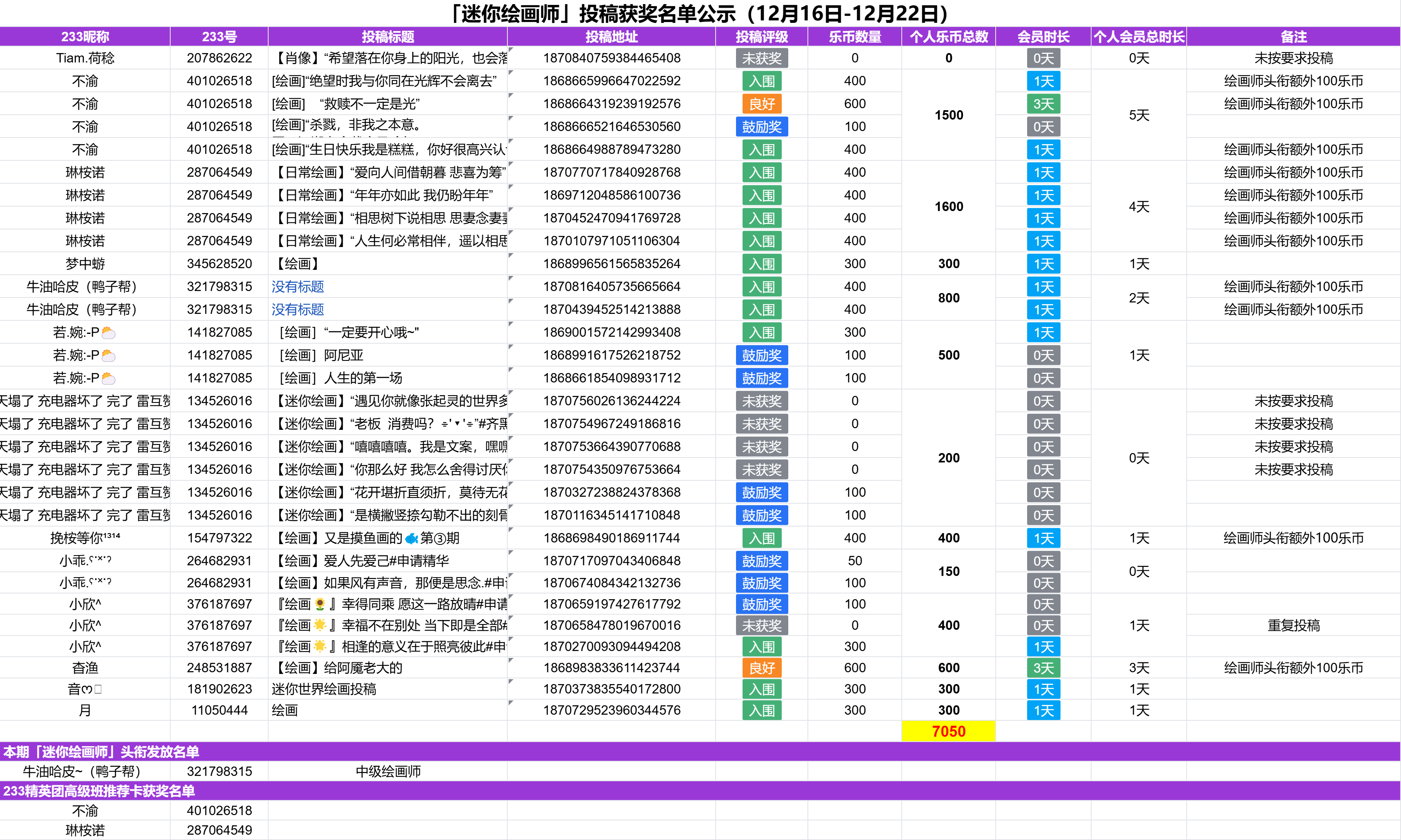The width and height of the screenshot is (1401, 840).
Task: Click the yellow 7050 total cell
Action: (949, 731)
